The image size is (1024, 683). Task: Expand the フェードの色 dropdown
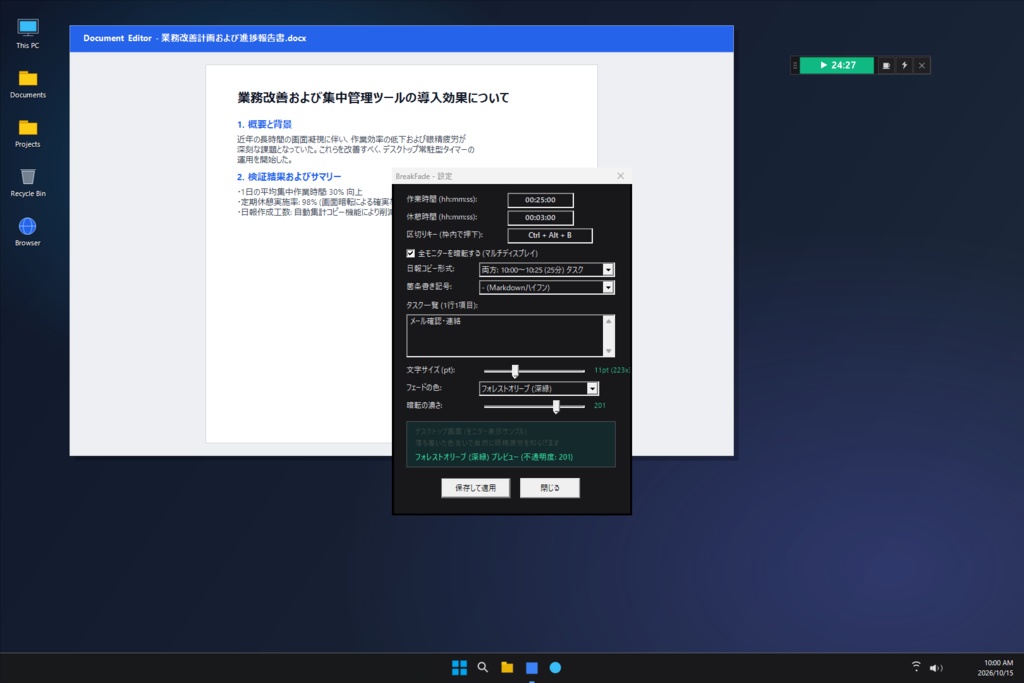592,389
